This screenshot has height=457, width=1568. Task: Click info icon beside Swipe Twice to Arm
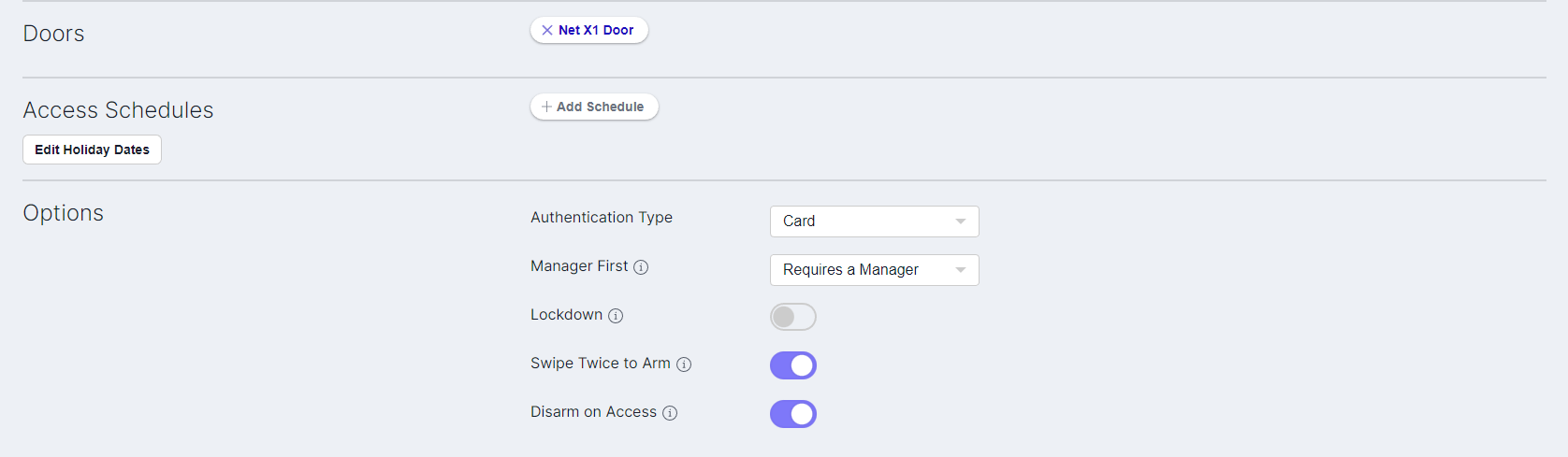(x=684, y=364)
